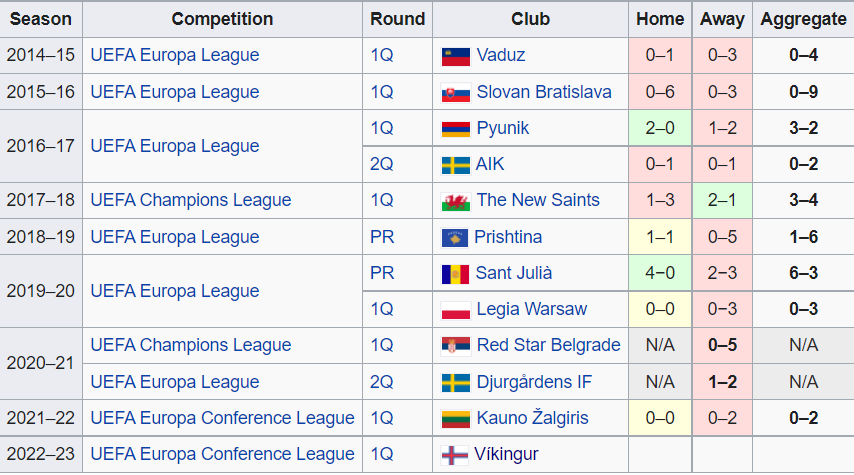This screenshot has width=854, height=475.
Task: Follow UEFA Champions League link for 2017–18
Action: 191,200
